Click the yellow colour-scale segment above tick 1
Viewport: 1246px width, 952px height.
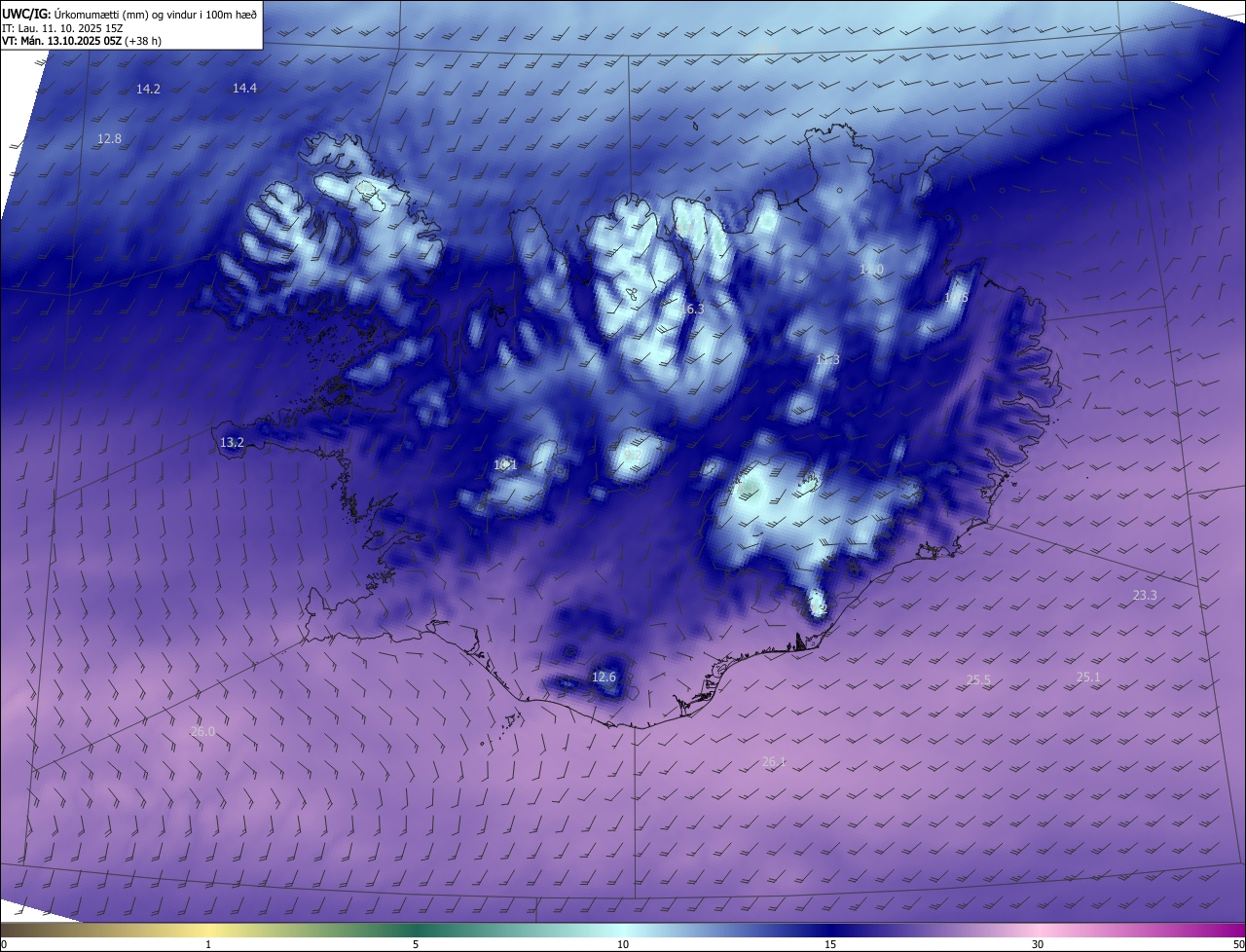[208, 930]
